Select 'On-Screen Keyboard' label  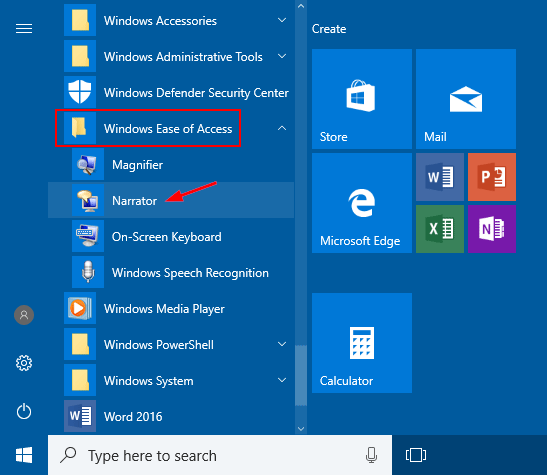tap(167, 237)
